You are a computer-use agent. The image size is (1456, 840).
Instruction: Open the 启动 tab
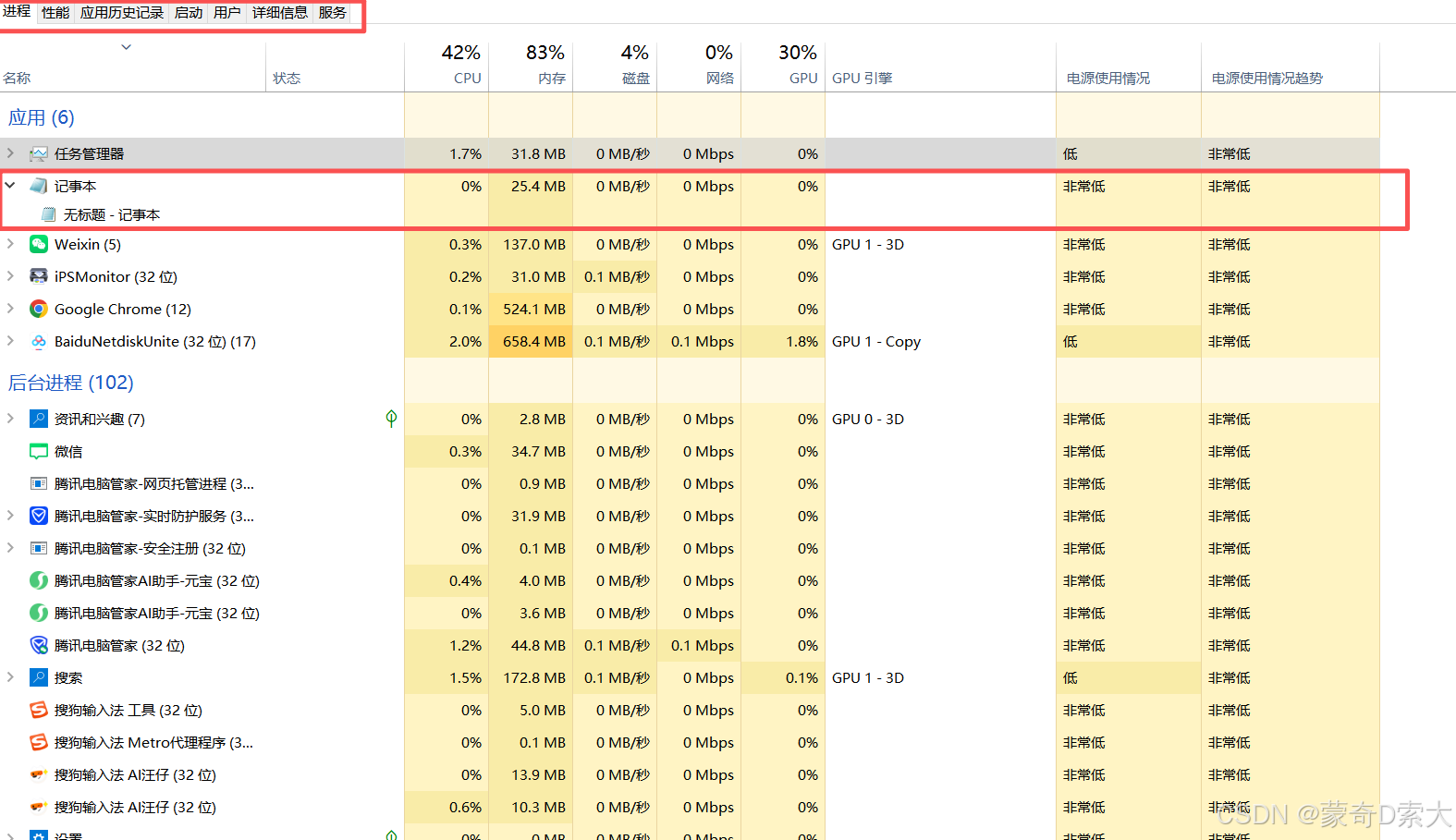[189, 13]
